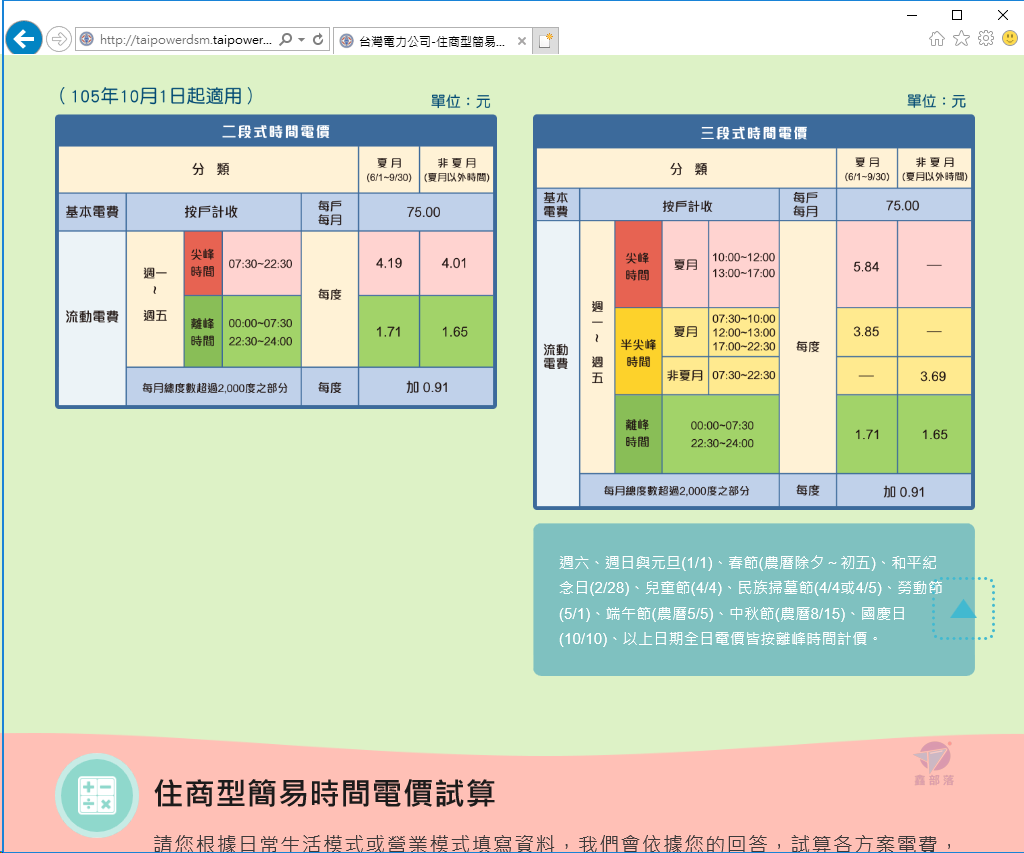
Task: Open browser Tools gear icon
Action: (986, 39)
